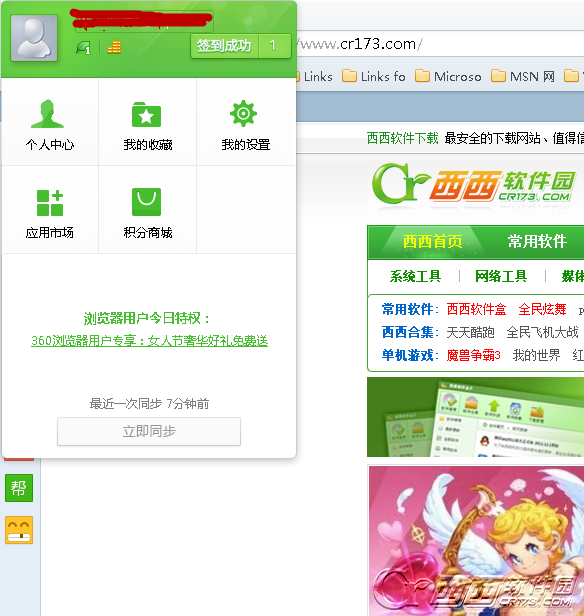
Task: Click the 最近一次同步 7分钟前 status text
Action: 149,403
